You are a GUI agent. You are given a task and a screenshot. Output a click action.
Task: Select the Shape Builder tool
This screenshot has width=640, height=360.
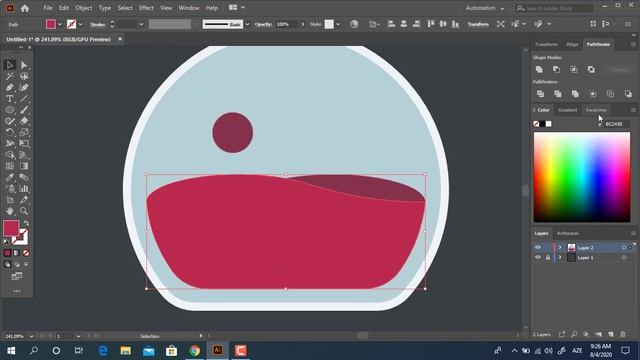point(10,155)
